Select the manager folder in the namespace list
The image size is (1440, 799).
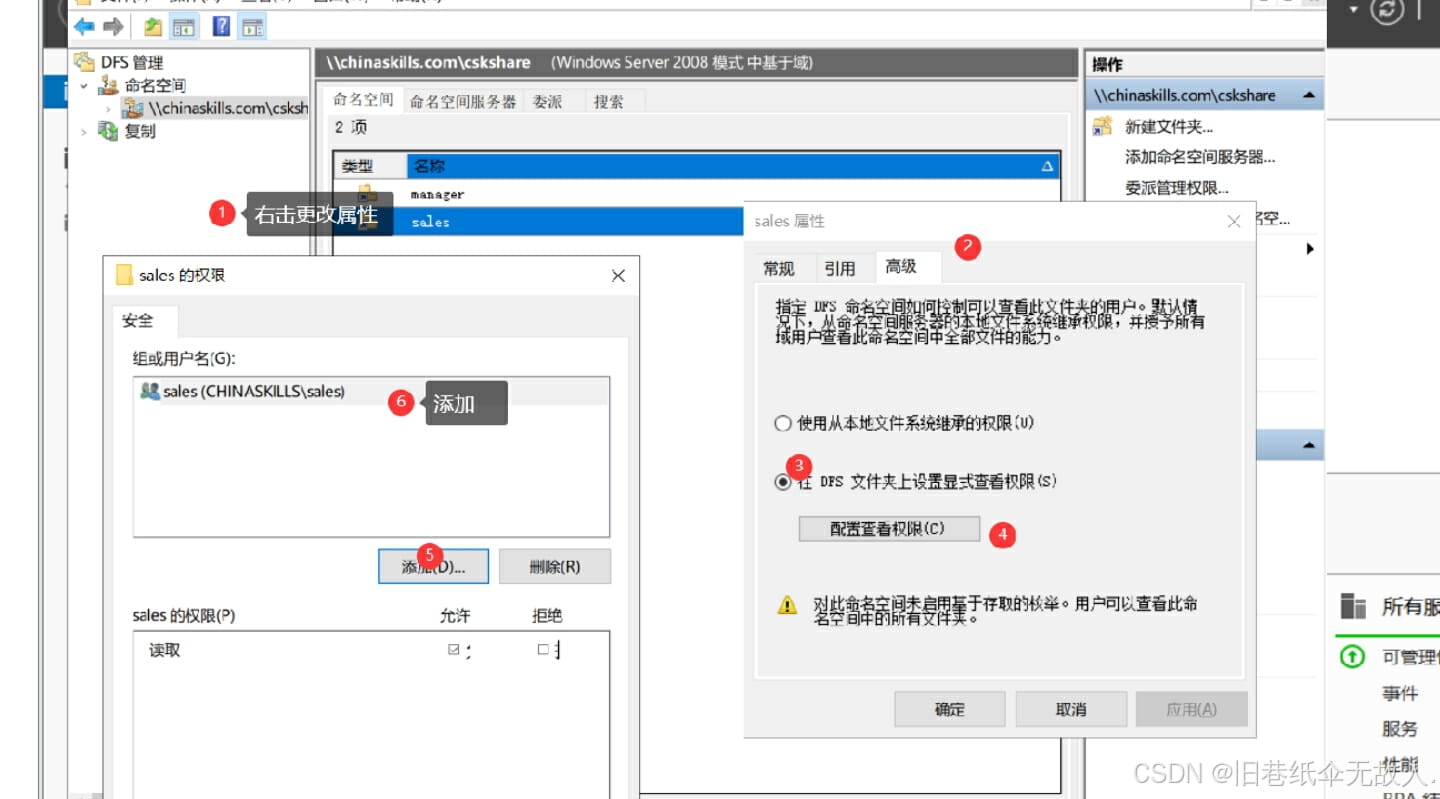(x=437, y=193)
